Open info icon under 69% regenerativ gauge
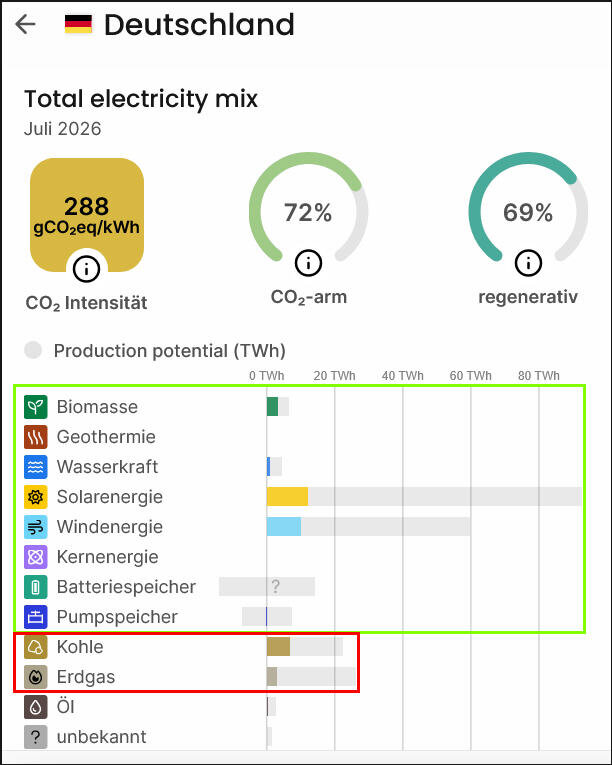 (x=529, y=263)
